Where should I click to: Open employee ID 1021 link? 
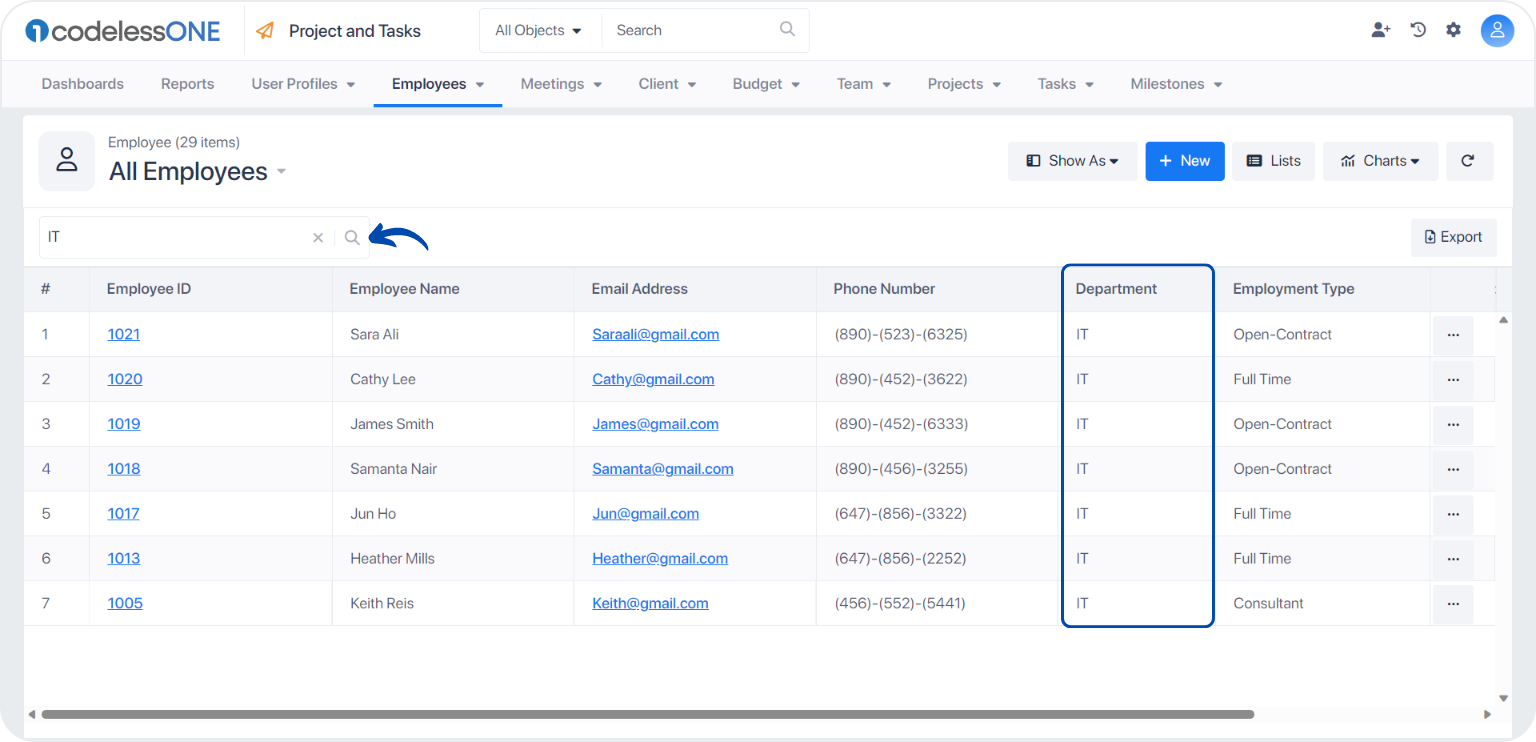click(124, 335)
